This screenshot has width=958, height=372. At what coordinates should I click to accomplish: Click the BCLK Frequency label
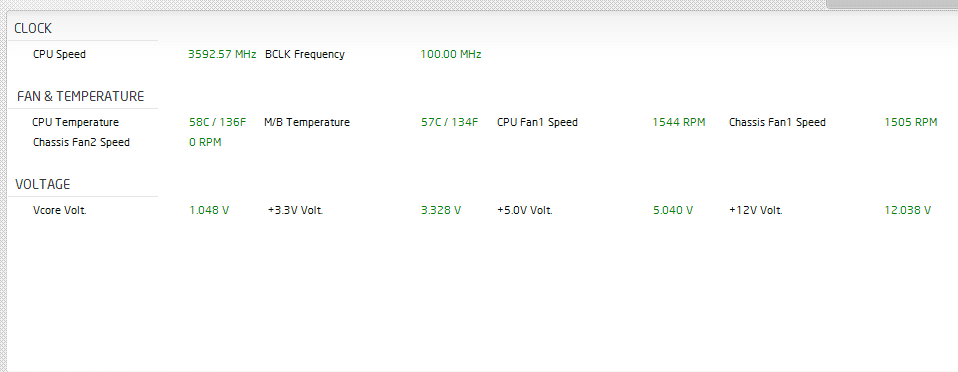[305, 54]
